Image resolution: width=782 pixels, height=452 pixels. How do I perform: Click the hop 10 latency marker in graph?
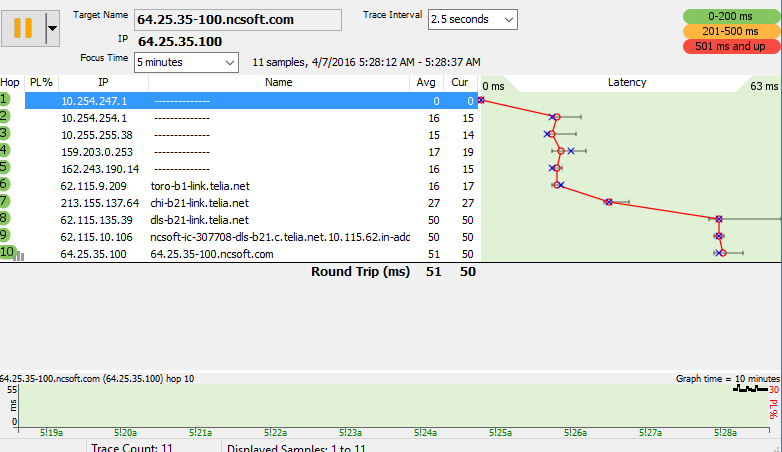click(x=723, y=253)
